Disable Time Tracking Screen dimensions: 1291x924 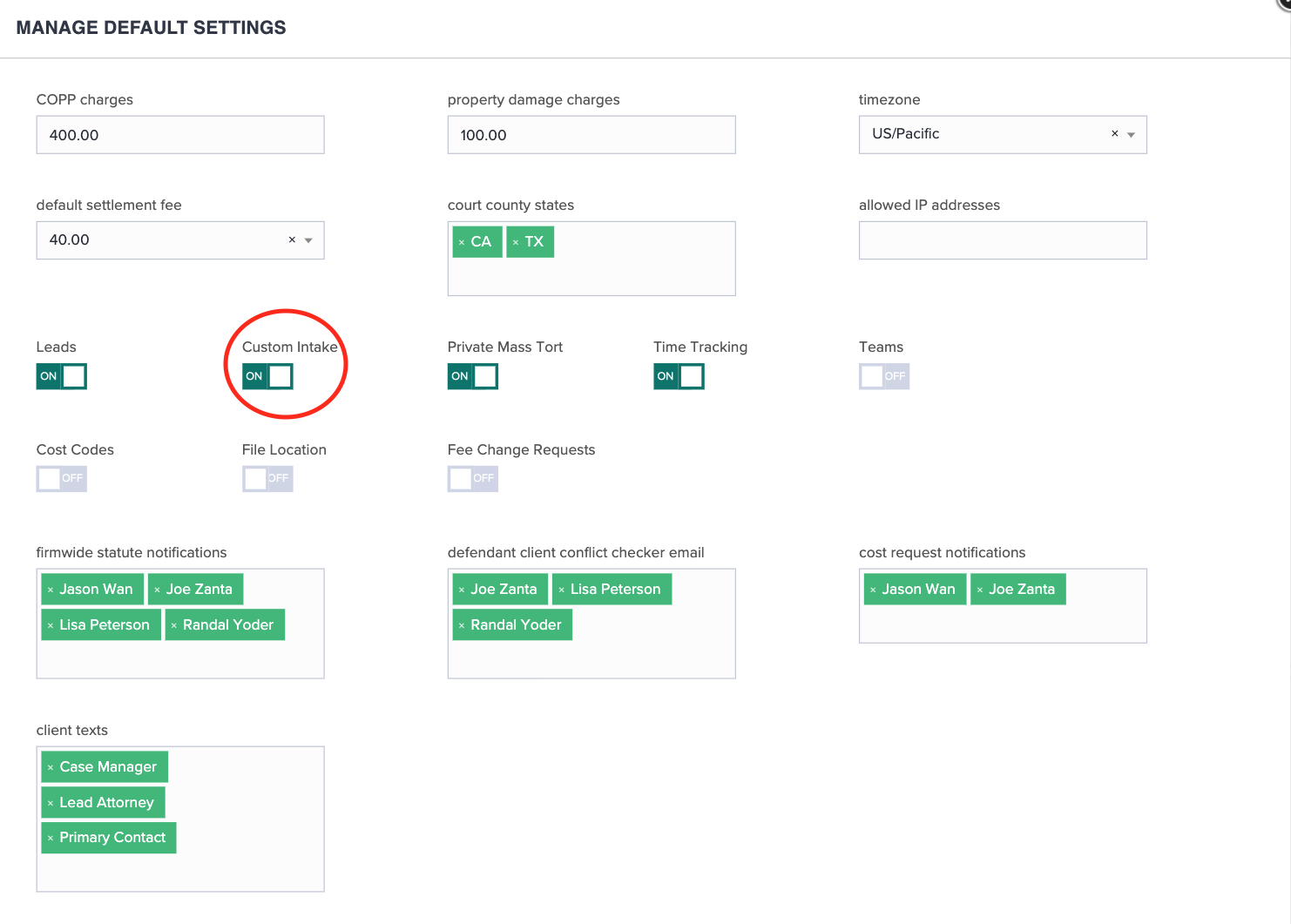[x=679, y=376]
